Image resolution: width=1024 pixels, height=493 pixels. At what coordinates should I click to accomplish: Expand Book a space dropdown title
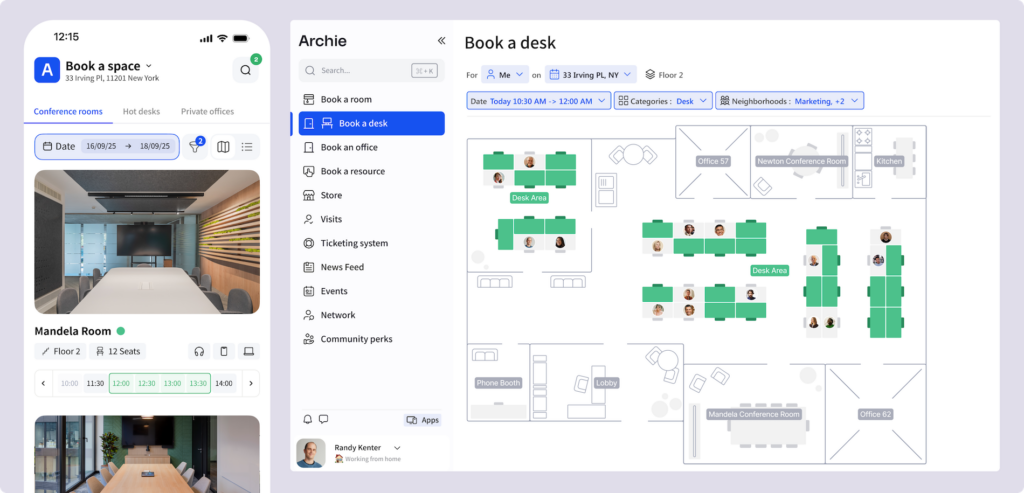coord(108,66)
